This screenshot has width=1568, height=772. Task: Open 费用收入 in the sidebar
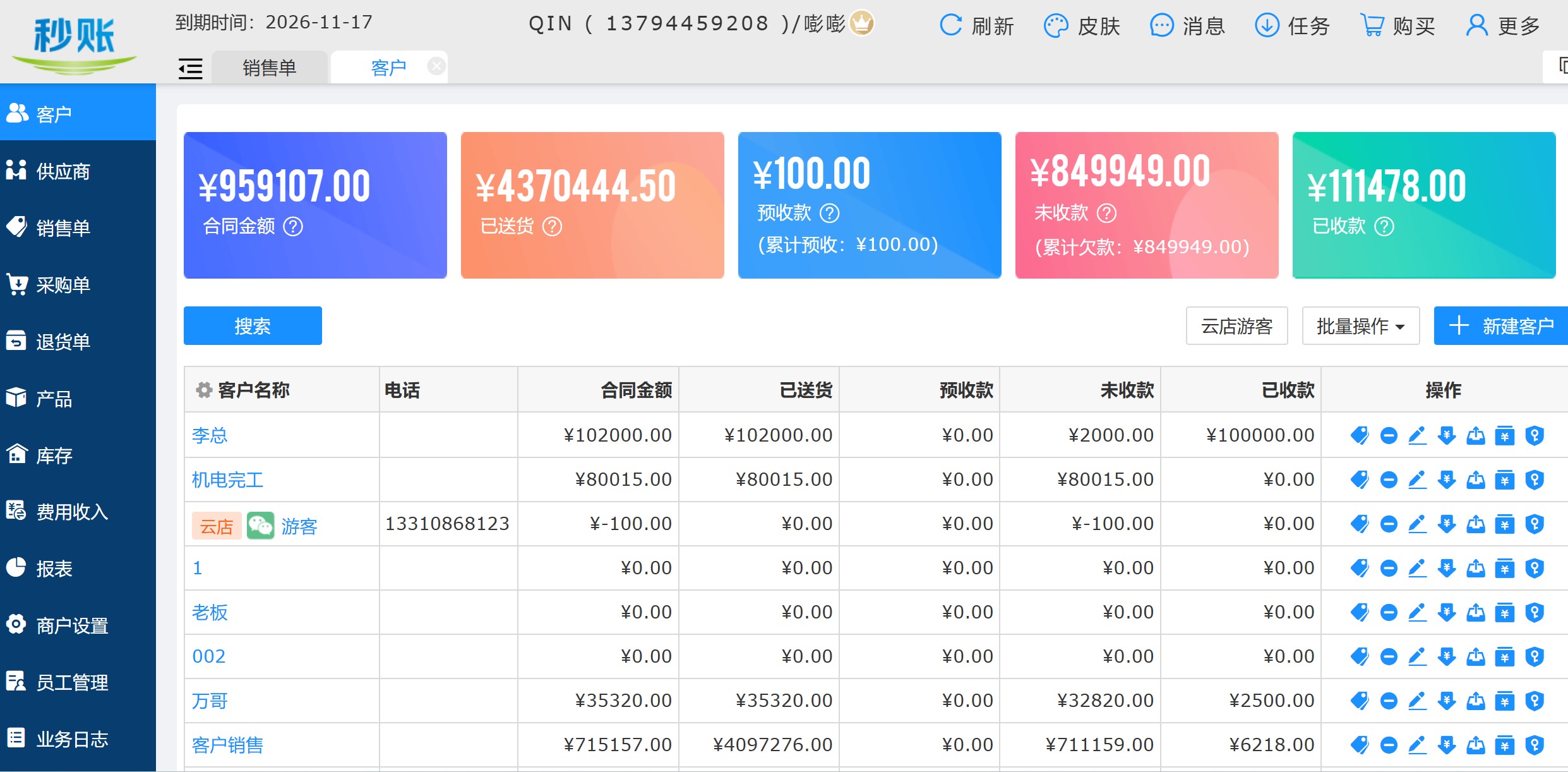click(78, 512)
